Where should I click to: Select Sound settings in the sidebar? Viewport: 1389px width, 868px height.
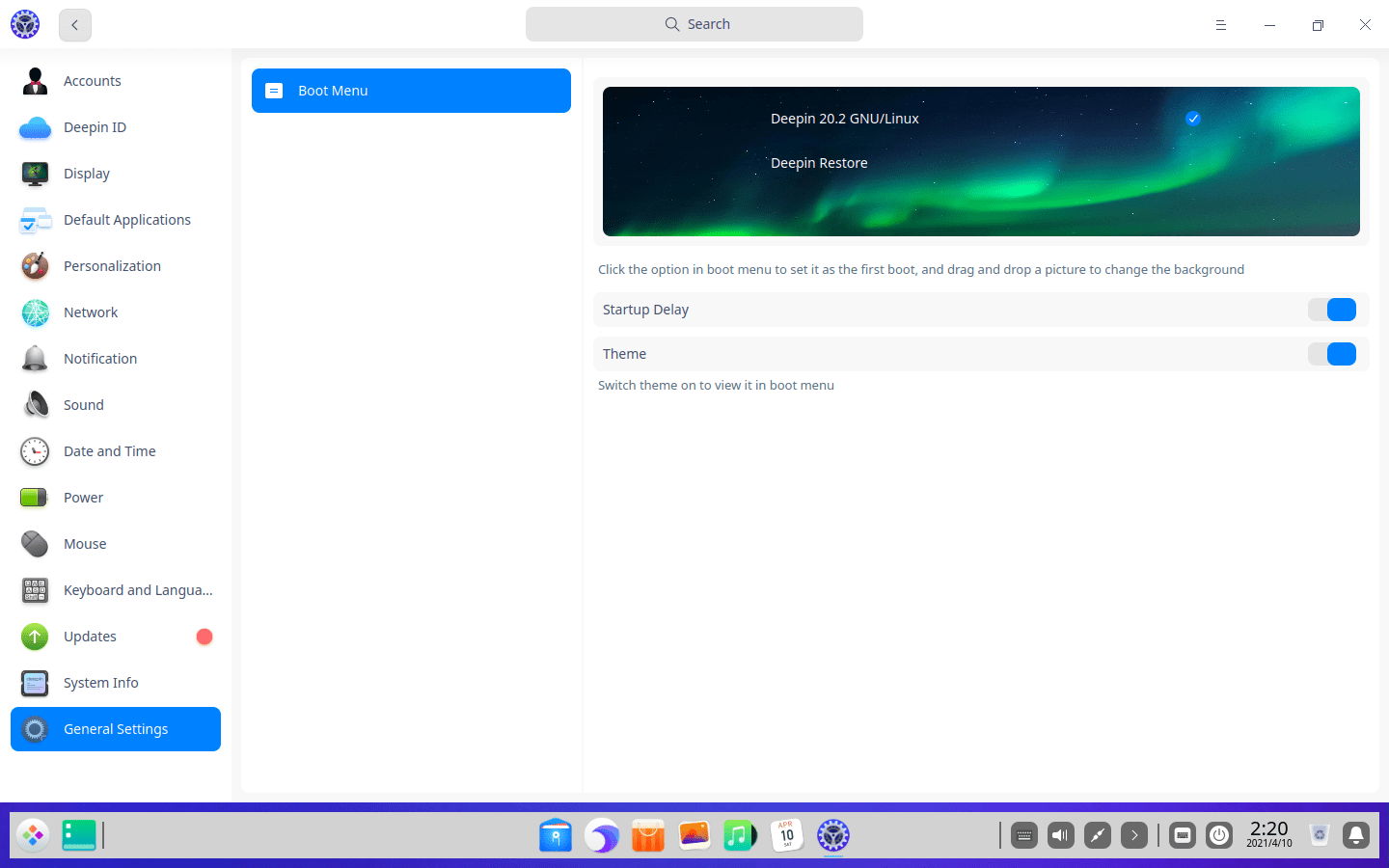click(82, 405)
